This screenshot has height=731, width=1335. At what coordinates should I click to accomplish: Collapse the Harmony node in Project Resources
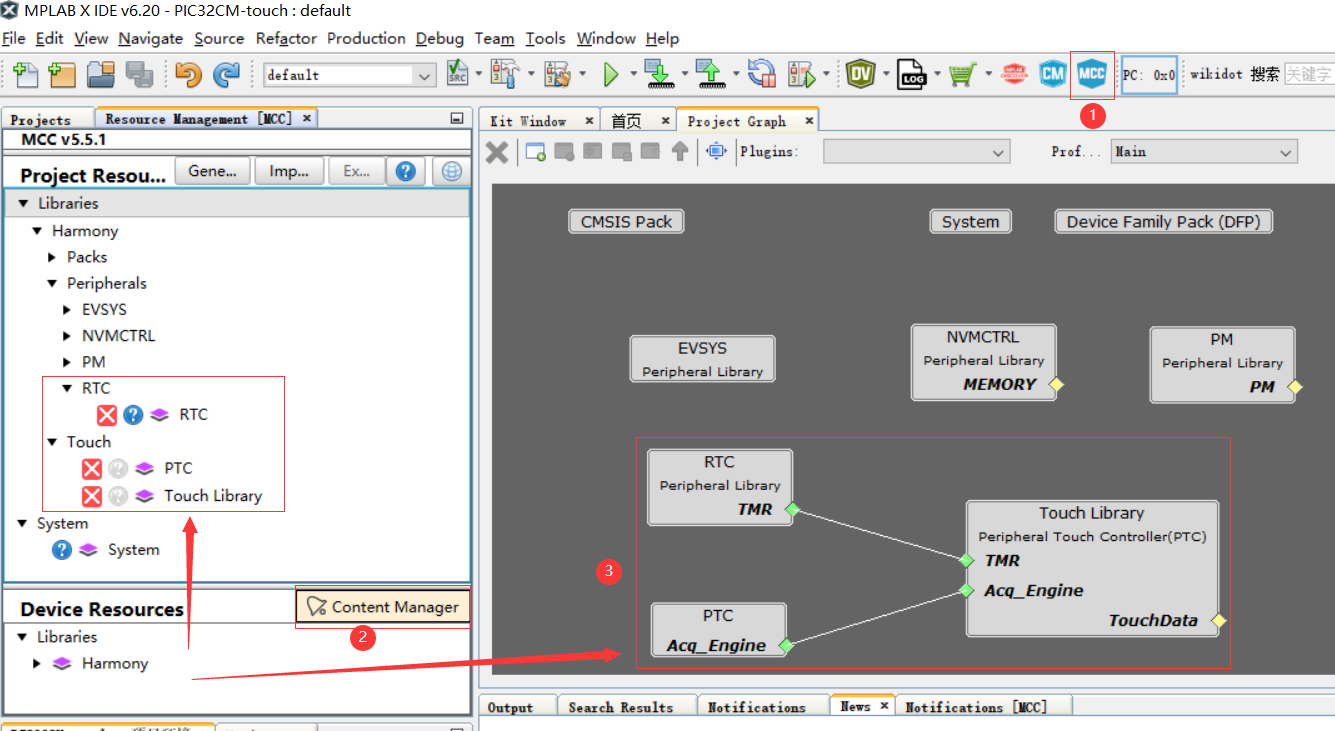pyautogui.click(x=37, y=231)
